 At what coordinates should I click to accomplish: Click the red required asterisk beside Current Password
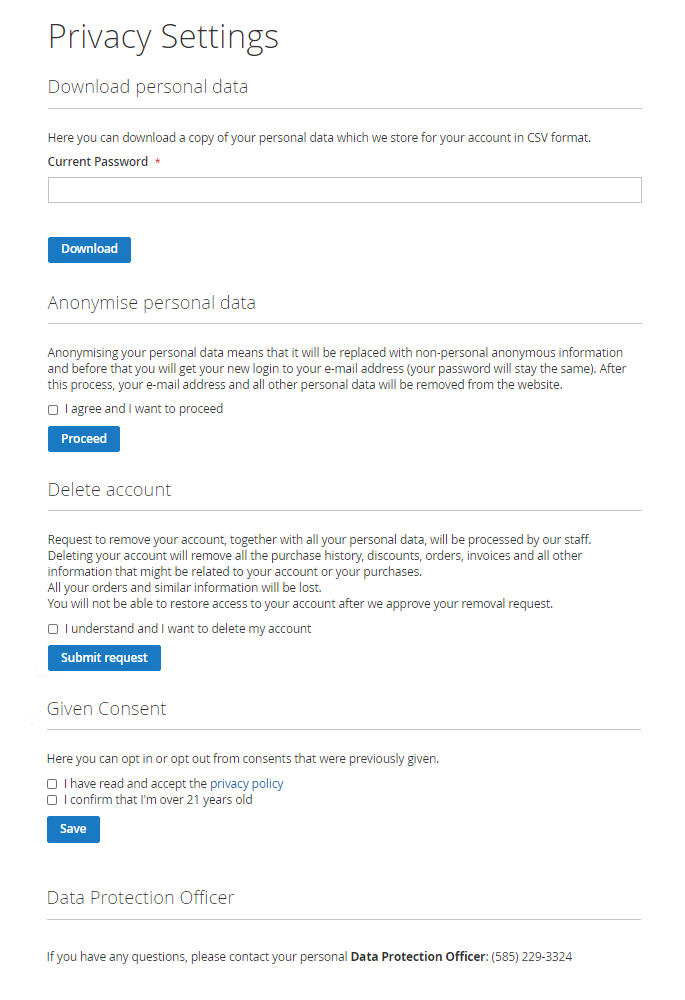coord(158,162)
